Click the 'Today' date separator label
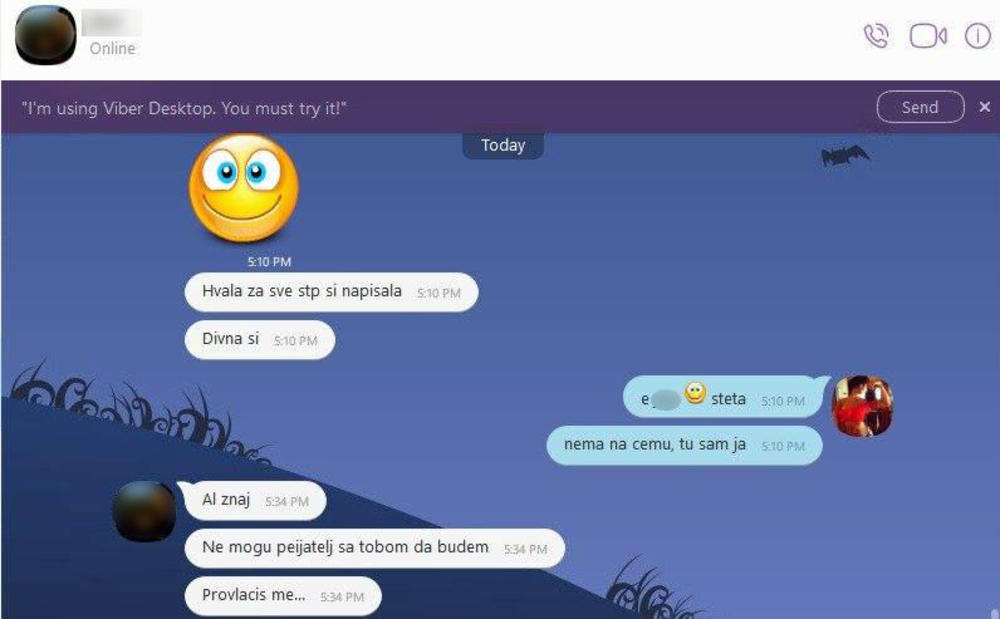The width and height of the screenshot is (1000, 619). 503,145
